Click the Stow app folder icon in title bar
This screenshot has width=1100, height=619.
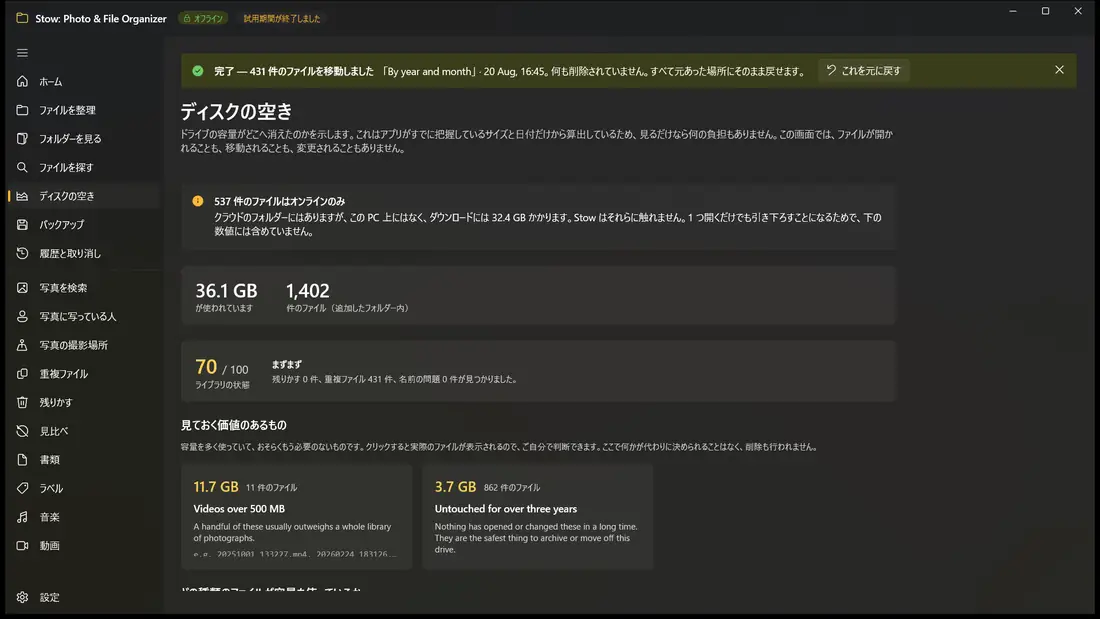22,18
